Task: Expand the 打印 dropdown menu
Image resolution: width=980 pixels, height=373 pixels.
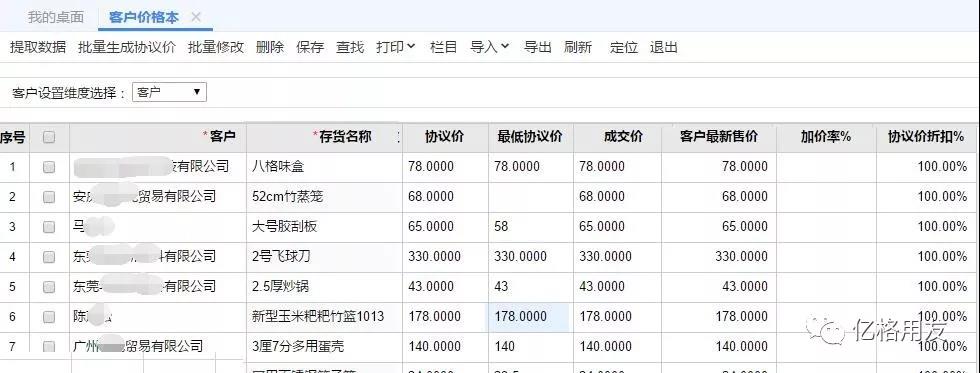Action: (x=396, y=47)
